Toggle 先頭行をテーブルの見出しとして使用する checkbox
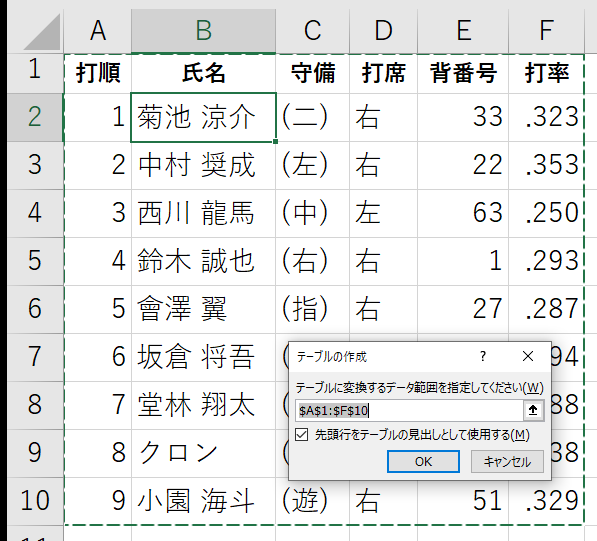The image size is (597, 541). coord(302,434)
